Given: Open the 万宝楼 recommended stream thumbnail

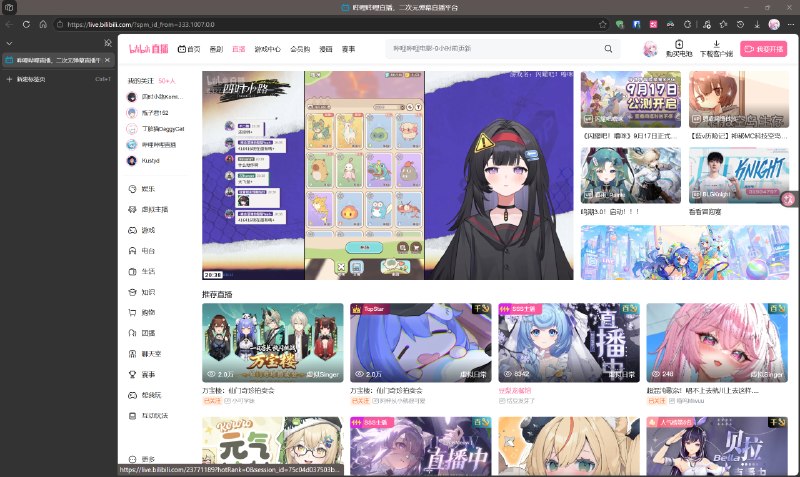Looking at the screenshot, I should 272,343.
